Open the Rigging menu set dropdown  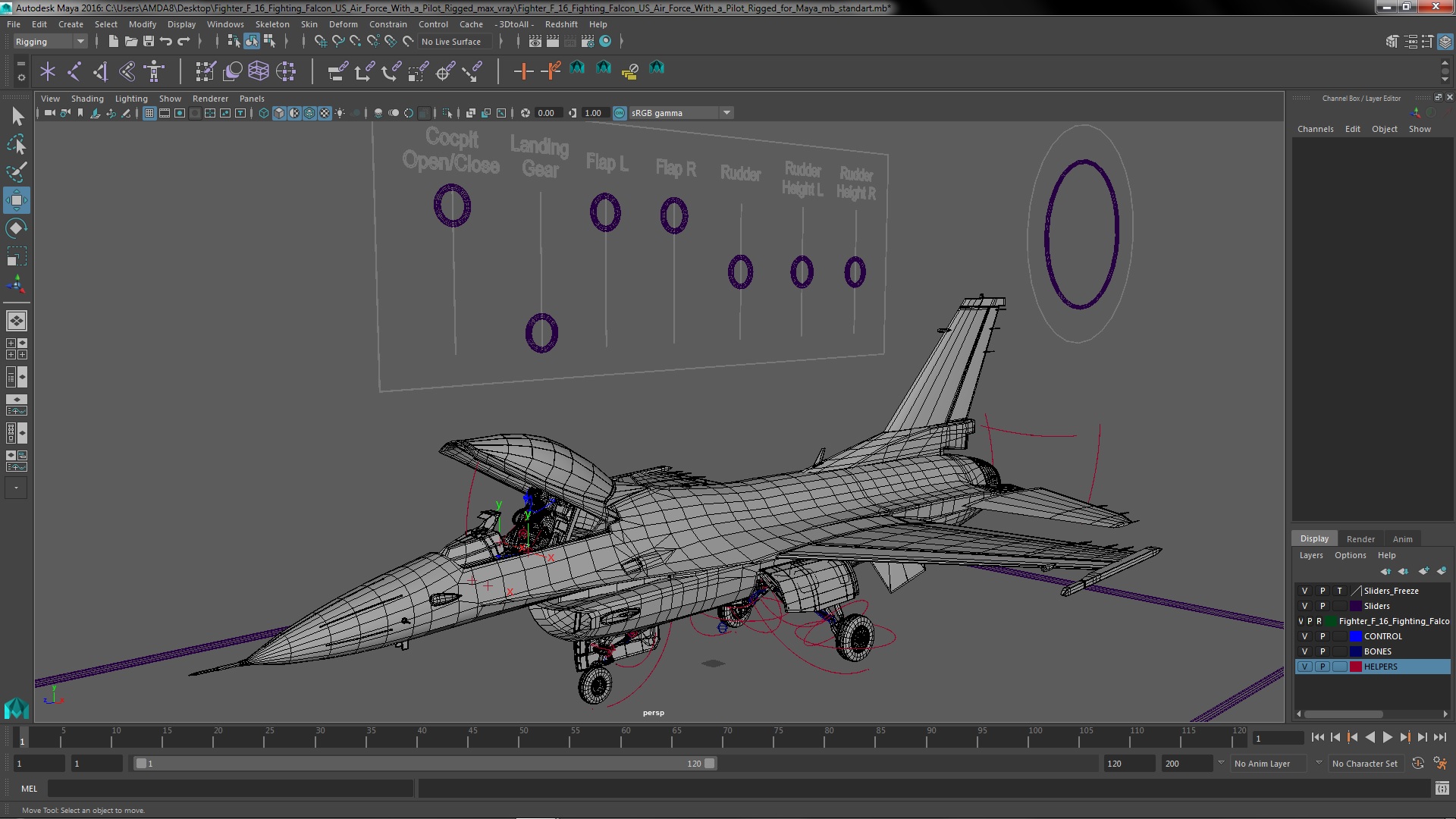click(x=50, y=42)
